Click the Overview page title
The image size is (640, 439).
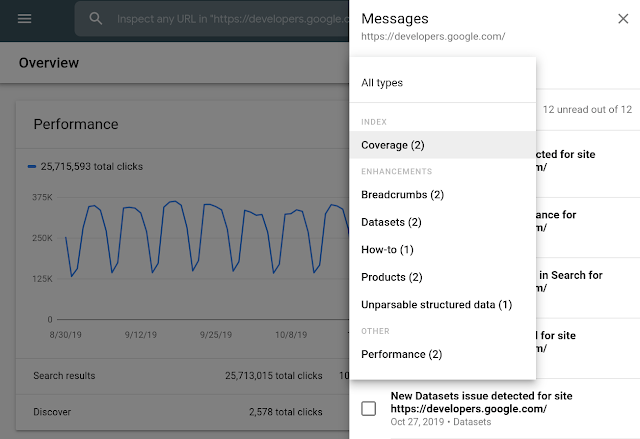click(49, 63)
